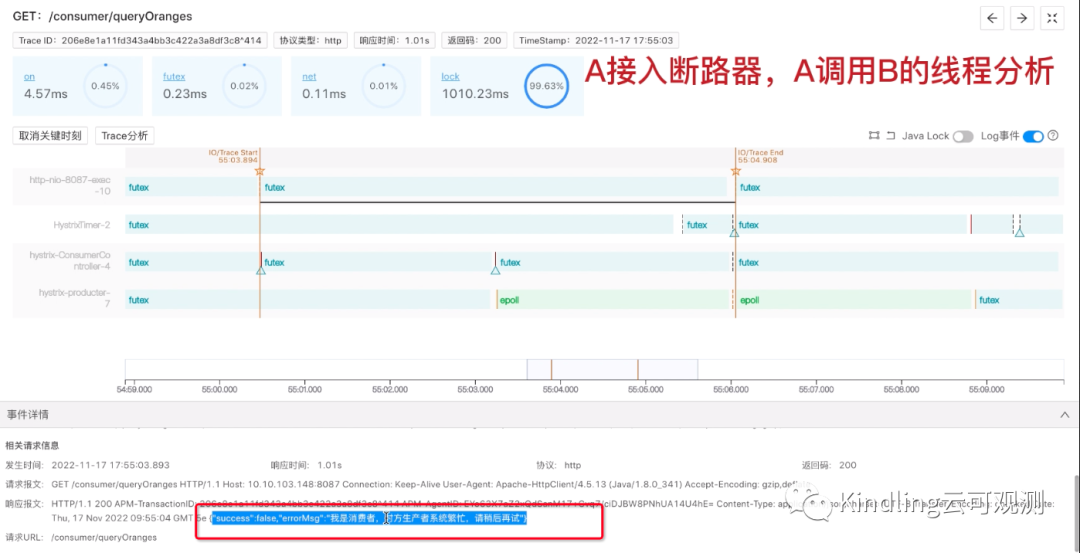Click the epoll segment after trace end on hystrix-producter-7
Viewport: 1080px width, 553px height.
click(853, 300)
